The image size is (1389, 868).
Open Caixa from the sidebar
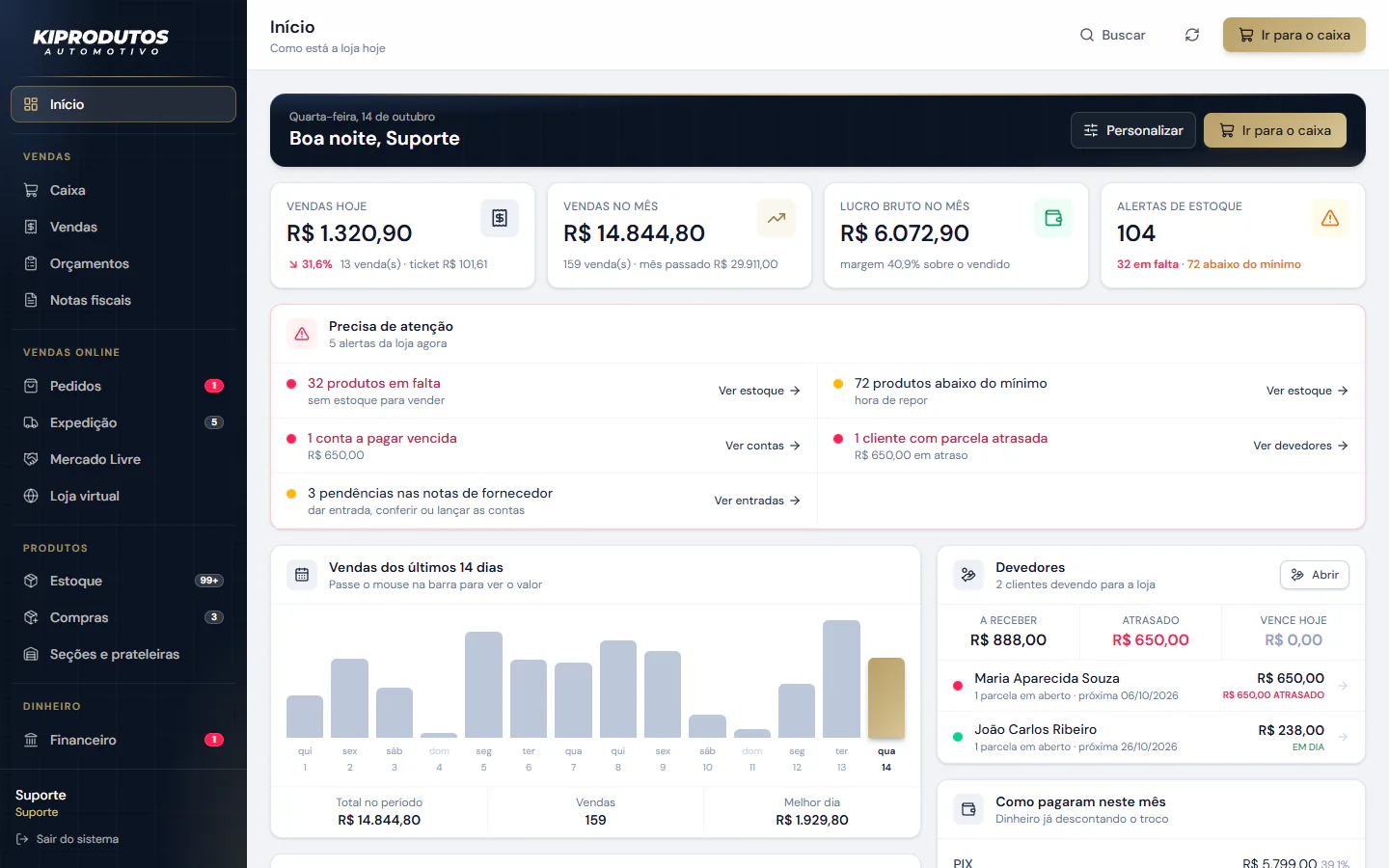coord(123,190)
